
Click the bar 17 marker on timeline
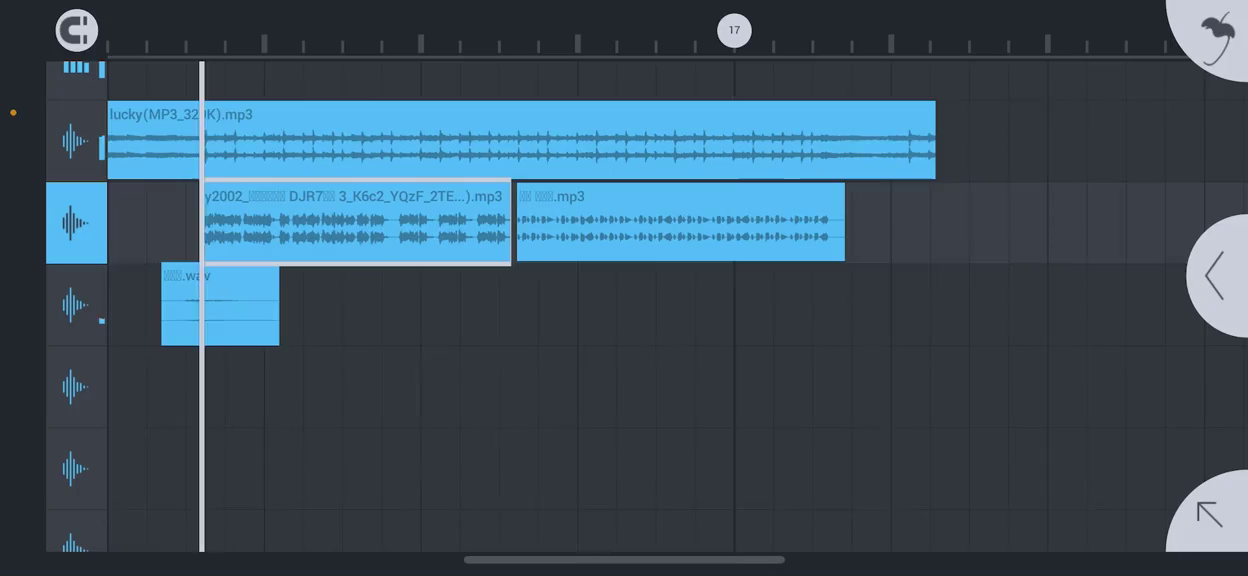pos(734,30)
